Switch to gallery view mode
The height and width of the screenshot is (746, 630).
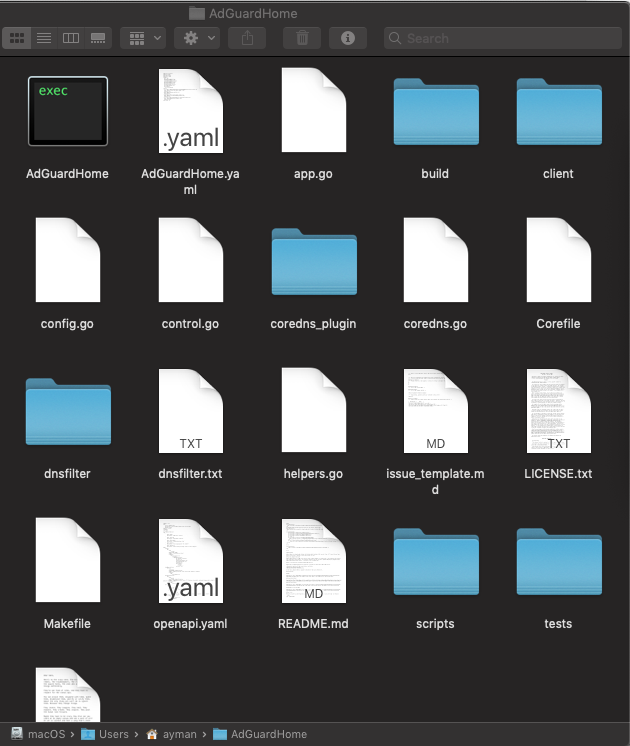point(98,38)
